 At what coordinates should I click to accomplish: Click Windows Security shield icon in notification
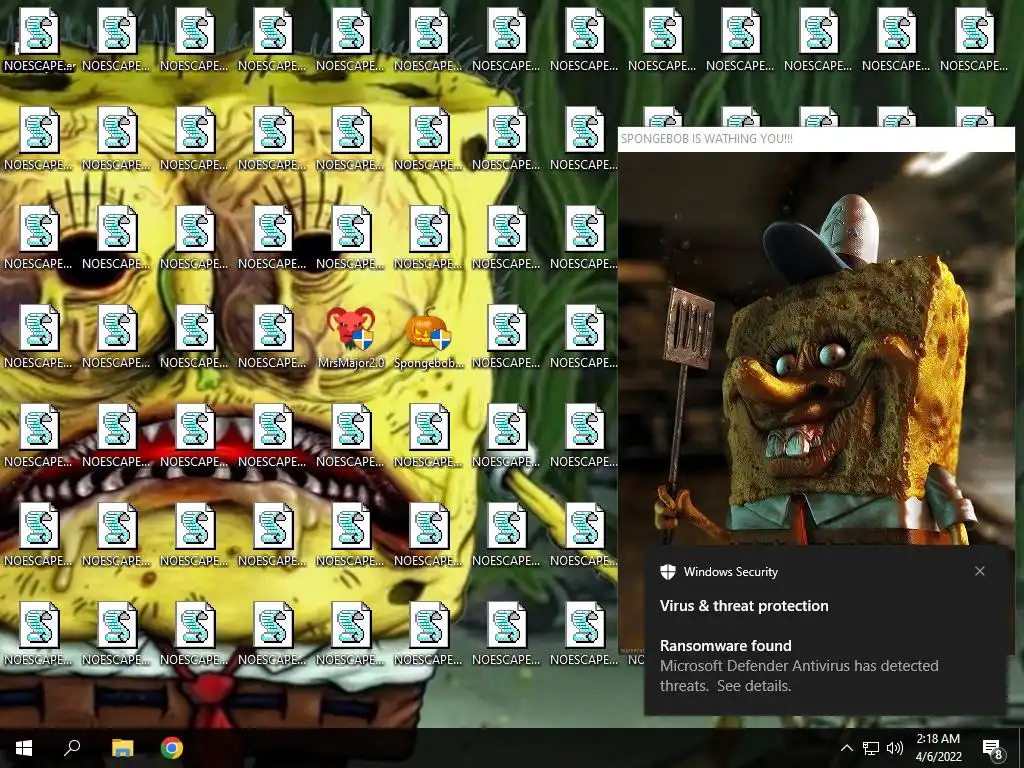[667, 572]
